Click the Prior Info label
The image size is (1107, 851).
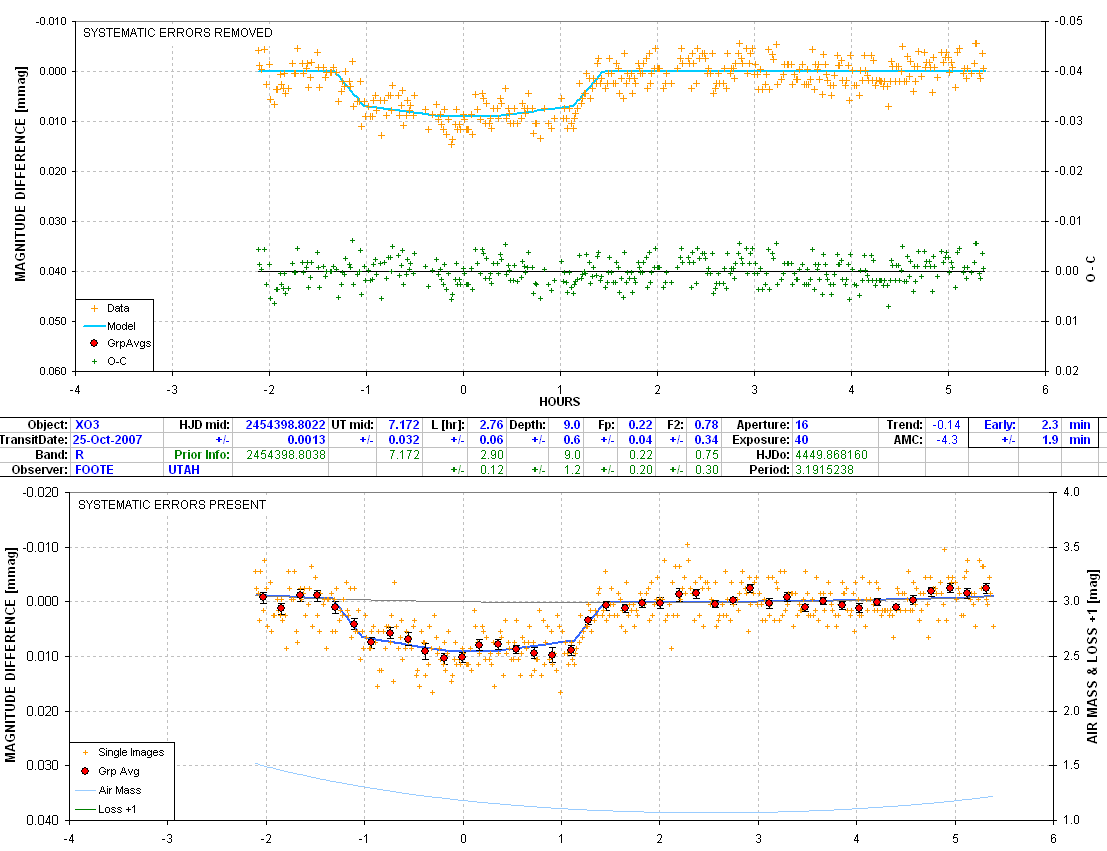pyautogui.click(x=202, y=455)
